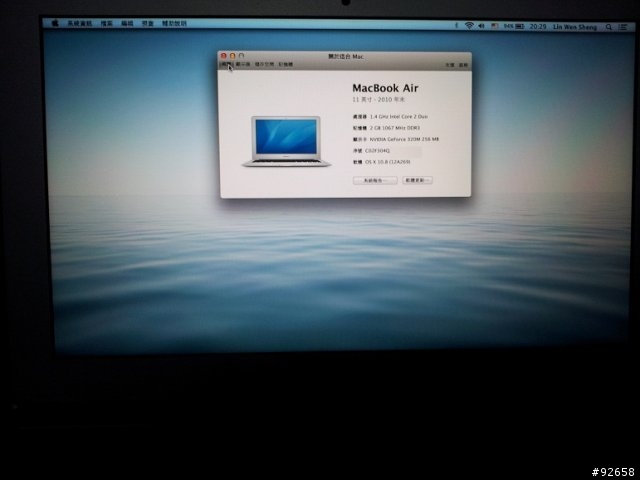Close the About This Mac window
The image size is (640, 480).
point(224,56)
